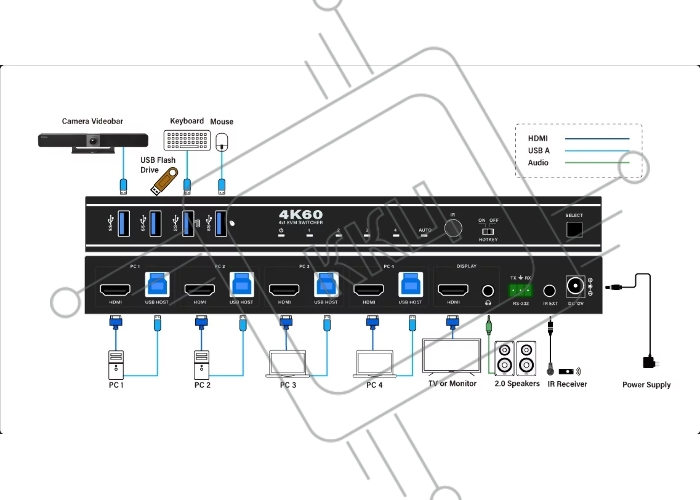The width and height of the screenshot is (700, 500).
Task: Click the PC 3 HDMI input port
Action: 284,290
